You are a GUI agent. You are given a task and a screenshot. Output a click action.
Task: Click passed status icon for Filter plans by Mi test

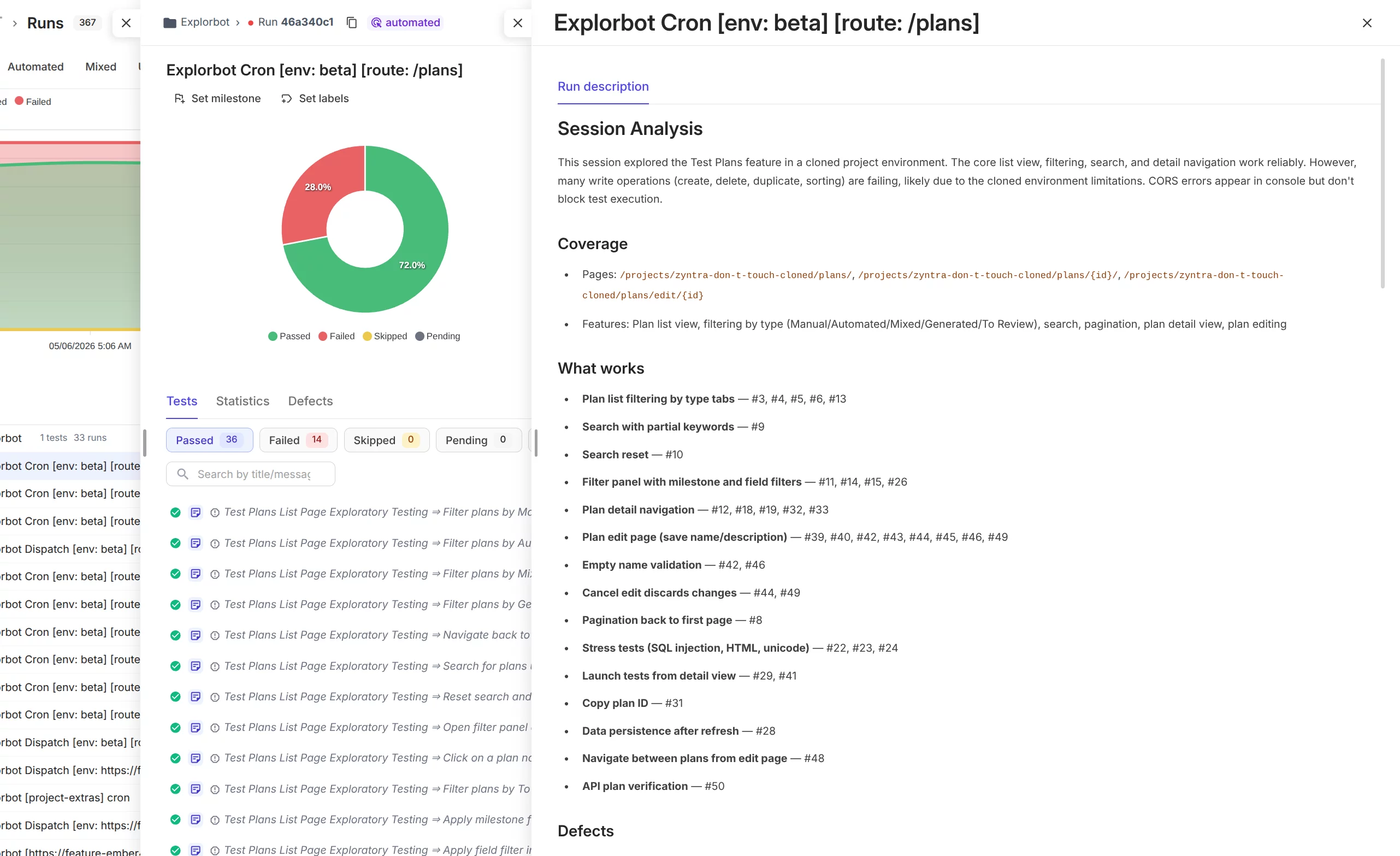point(175,574)
